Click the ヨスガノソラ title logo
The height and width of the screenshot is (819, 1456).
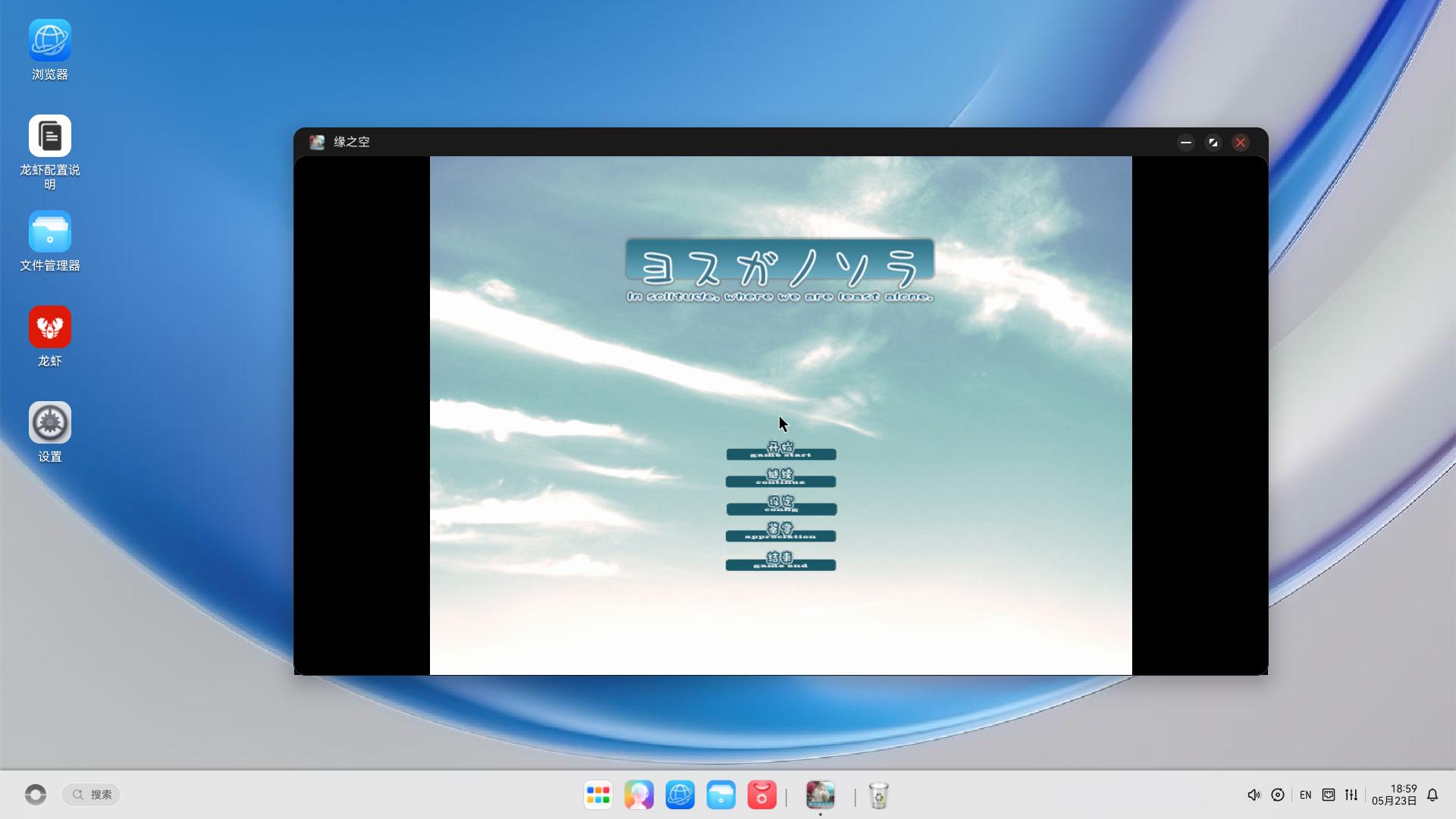[780, 271]
